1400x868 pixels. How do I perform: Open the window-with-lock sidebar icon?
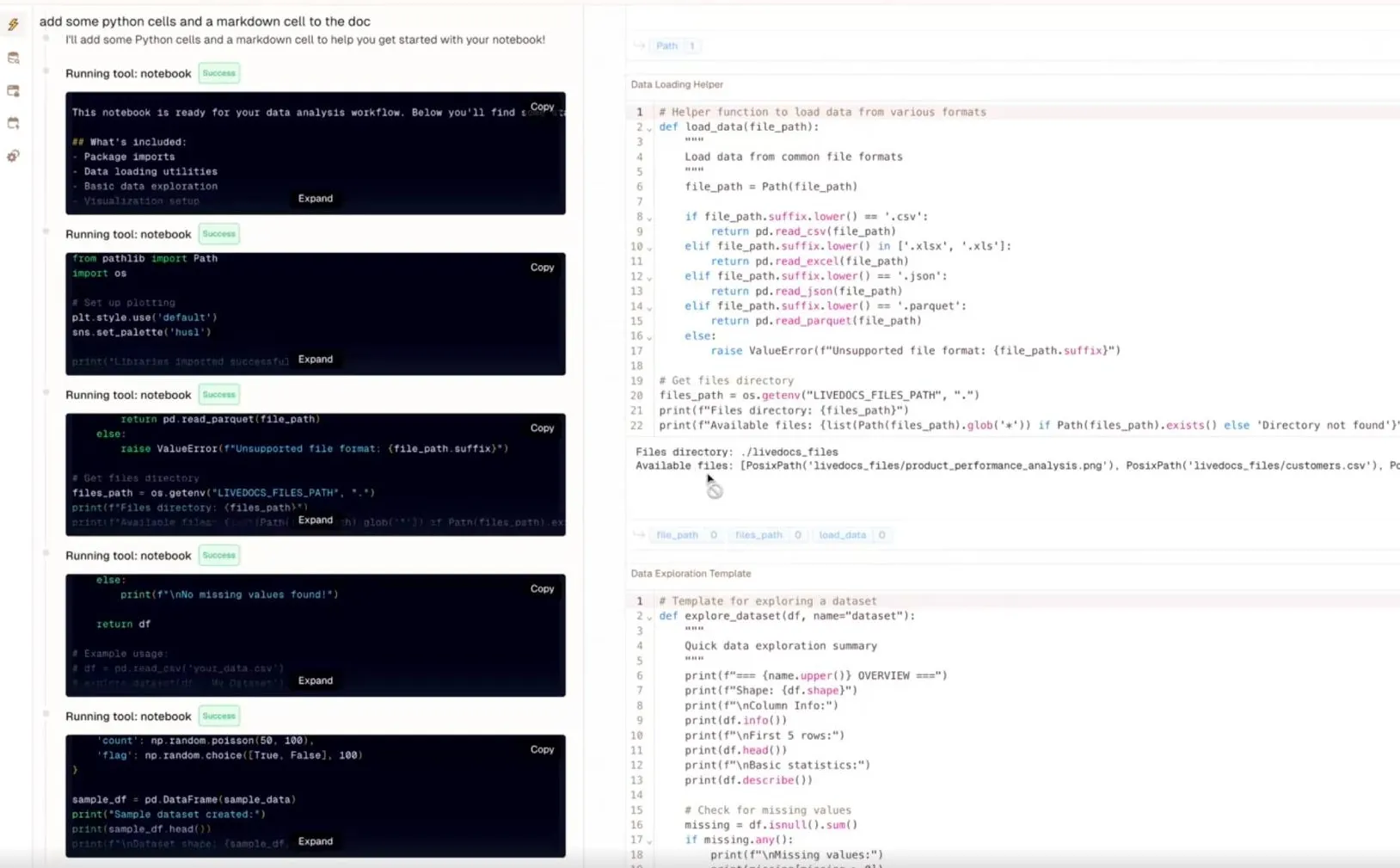pyautogui.click(x=13, y=90)
